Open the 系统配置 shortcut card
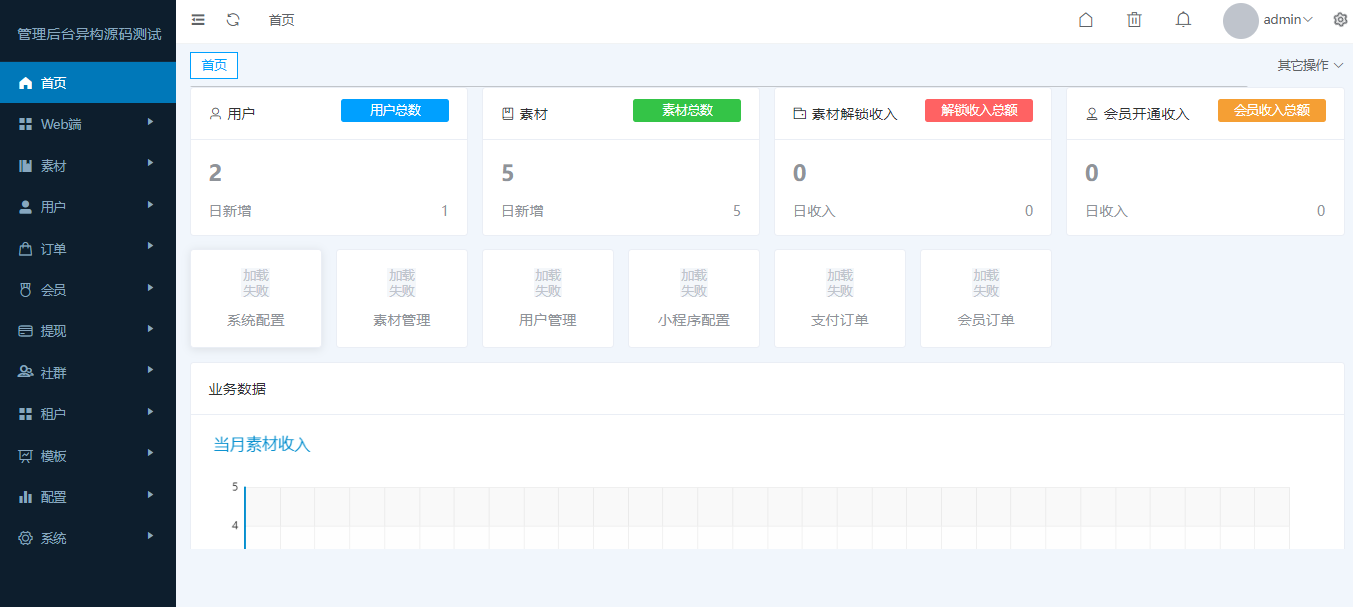 click(x=256, y=298)
